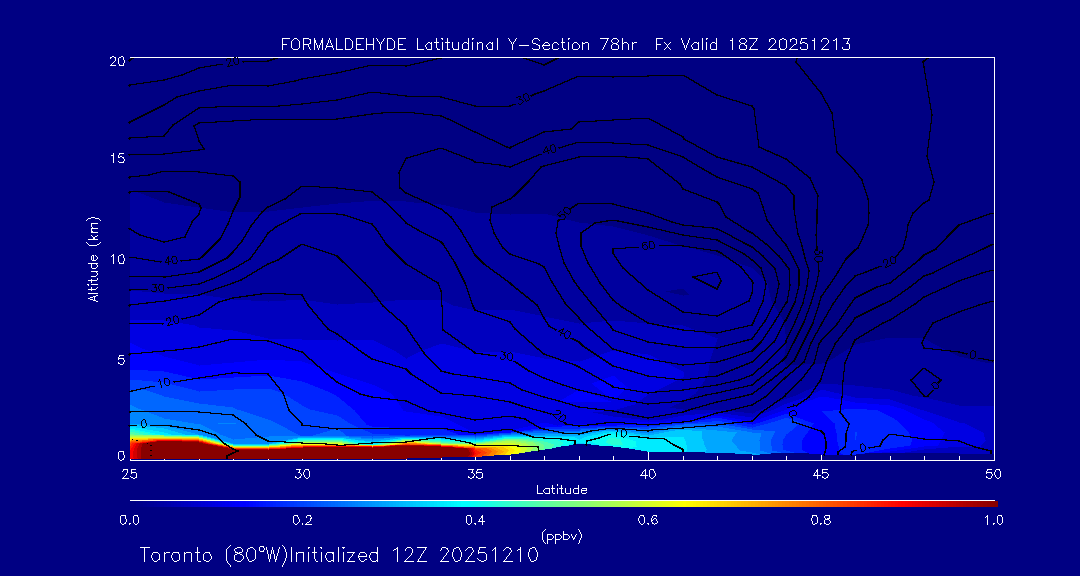Select the 15 tick on the altitude axis

click(116, 159)
